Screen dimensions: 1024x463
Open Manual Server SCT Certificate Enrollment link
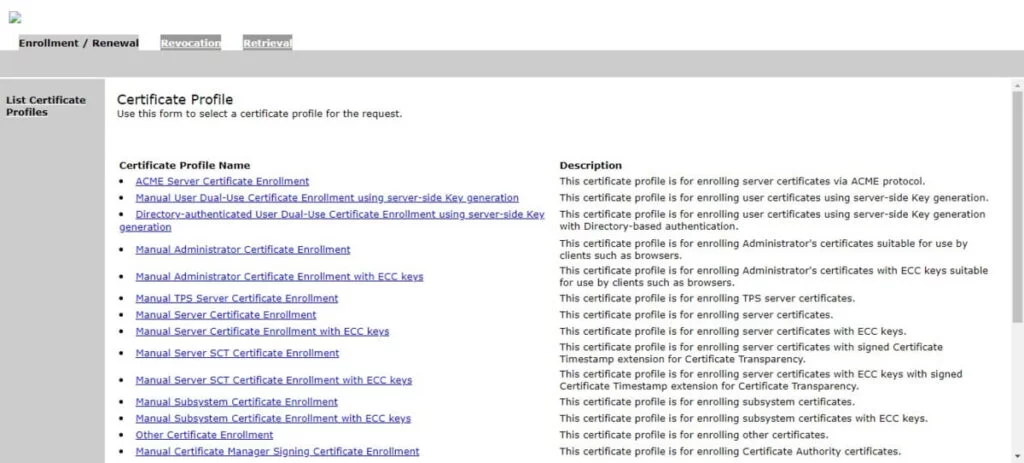tap(237, 353)
